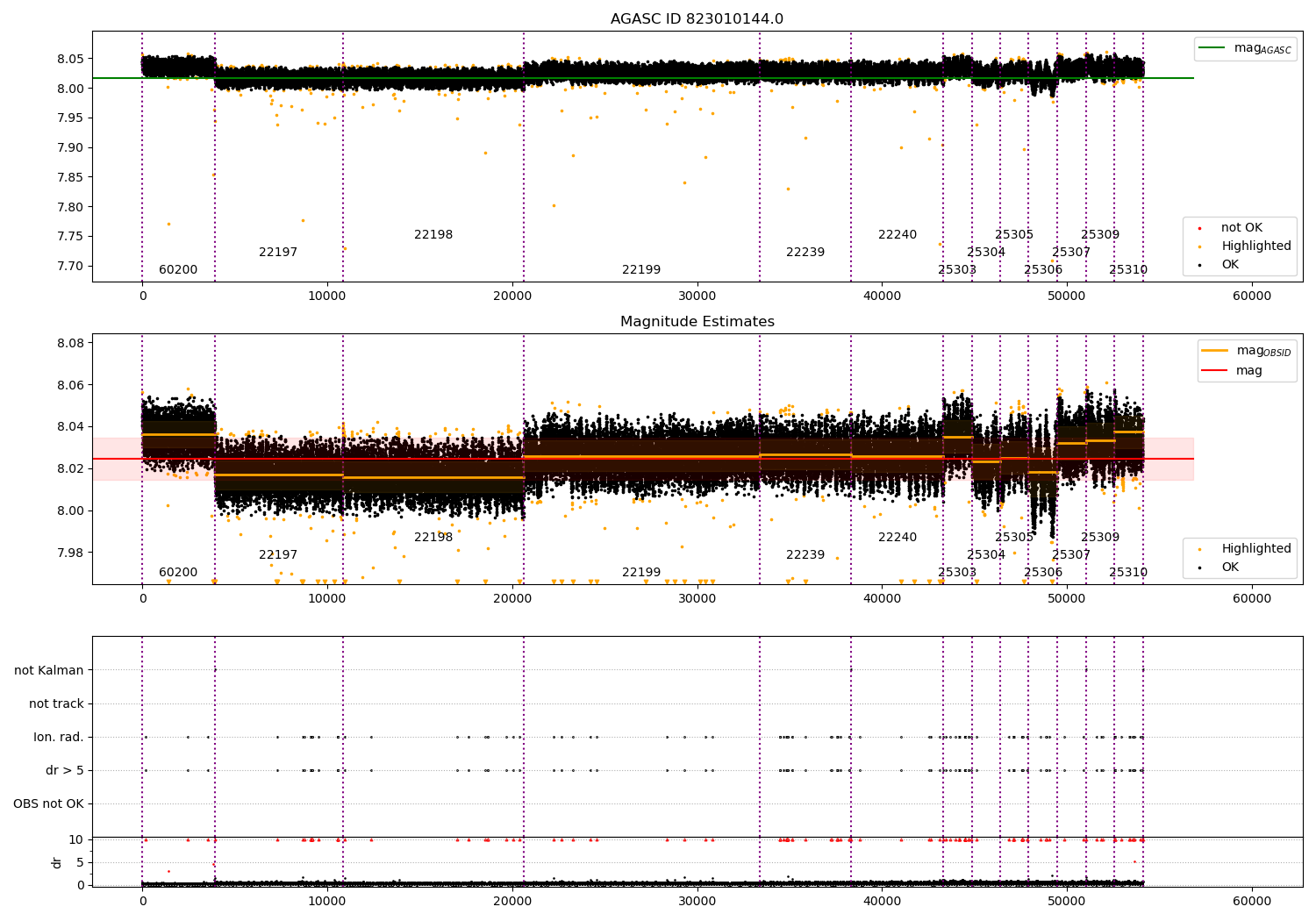
Task: Select the 'mag OBSID' legend entry in the middle plot
Action: click(x=1247, y=351)
